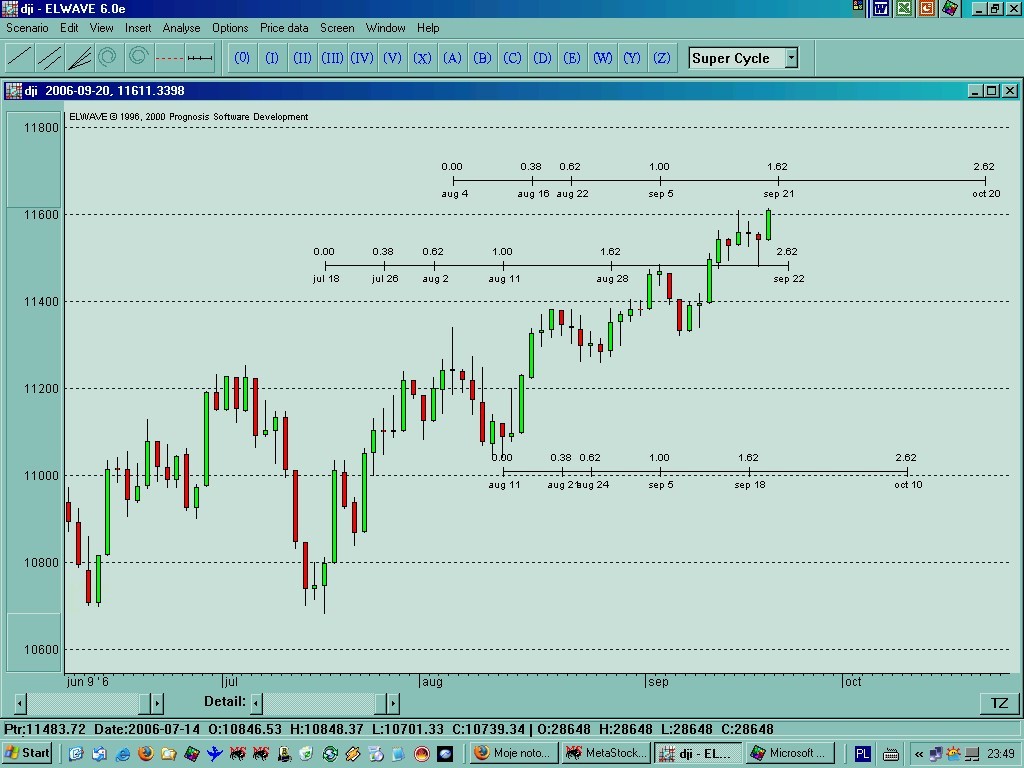Pick the fan lines drawing tool
1024x768 pixels.
click(79, 58)
